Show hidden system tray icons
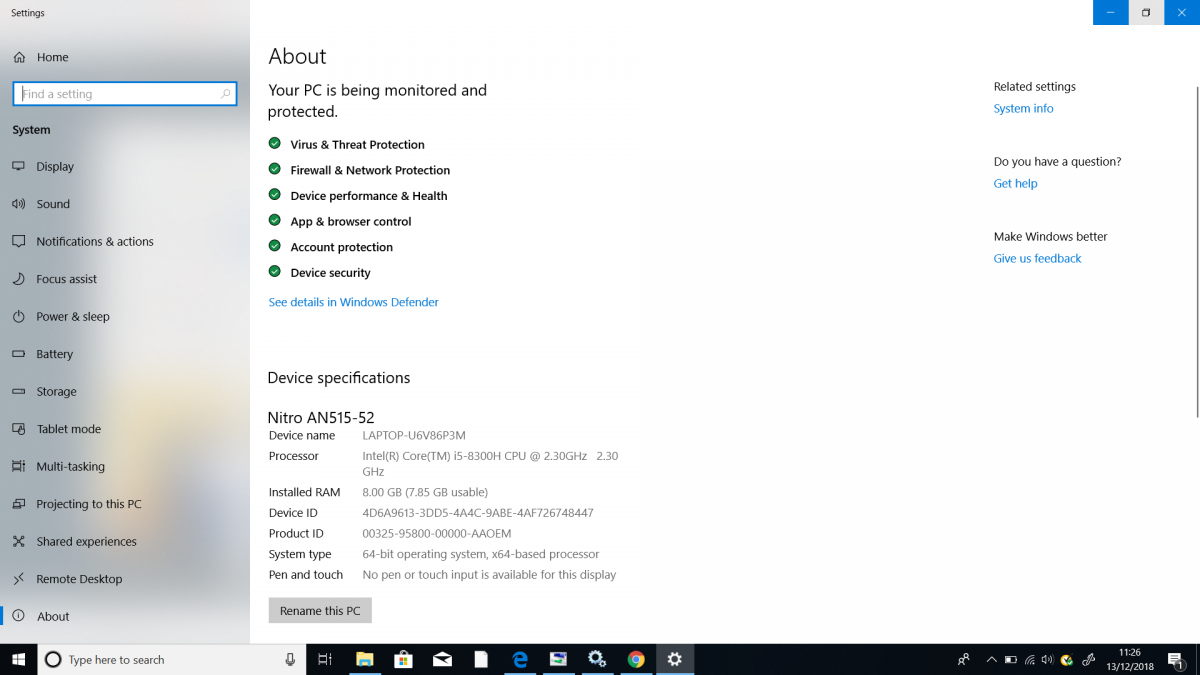The width and height of the screenshot is (1200, 675). click(x=991, y=660)
